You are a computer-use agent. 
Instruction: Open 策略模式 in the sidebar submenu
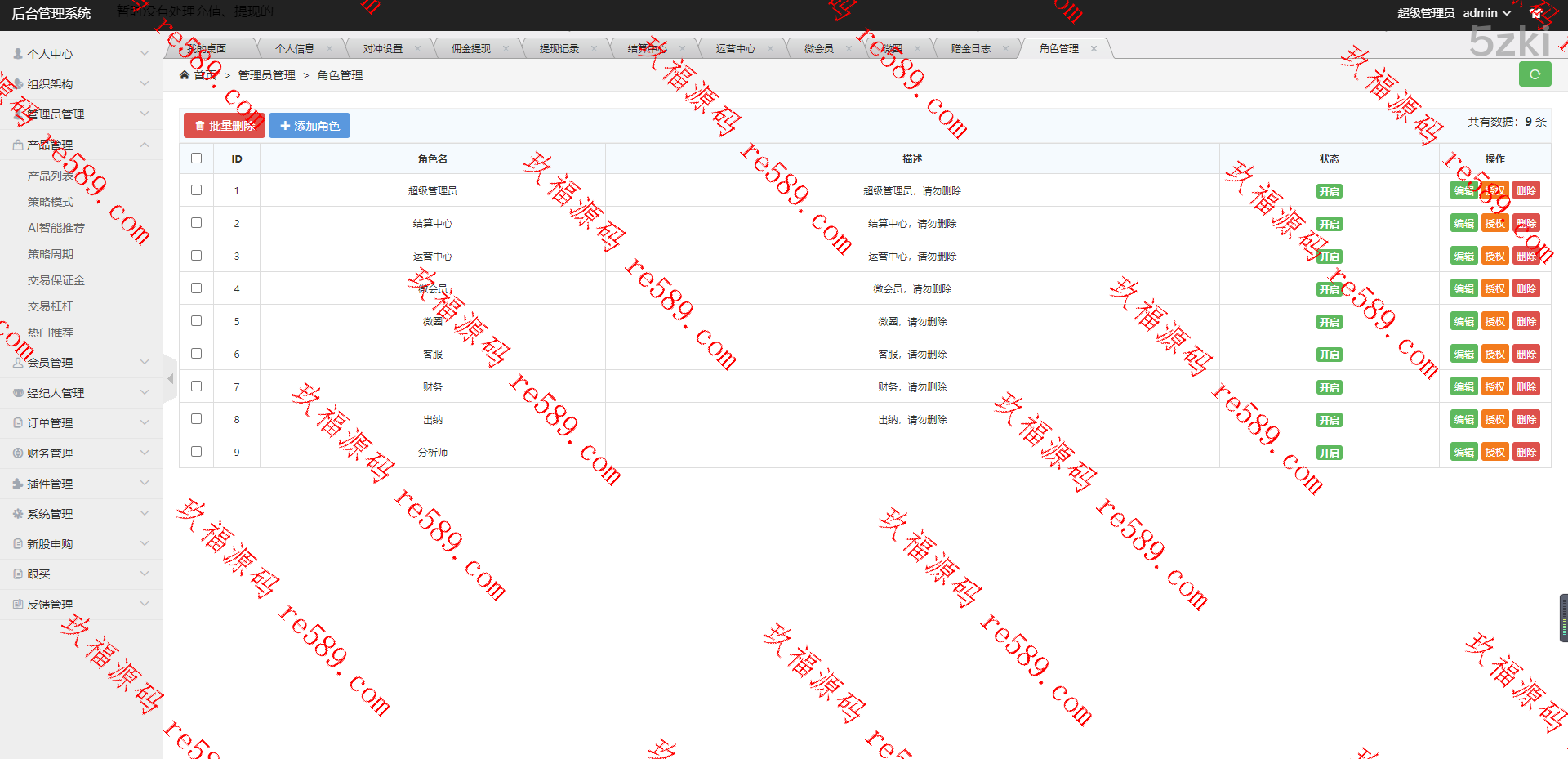pyautogui.click(x=51, y=202)
